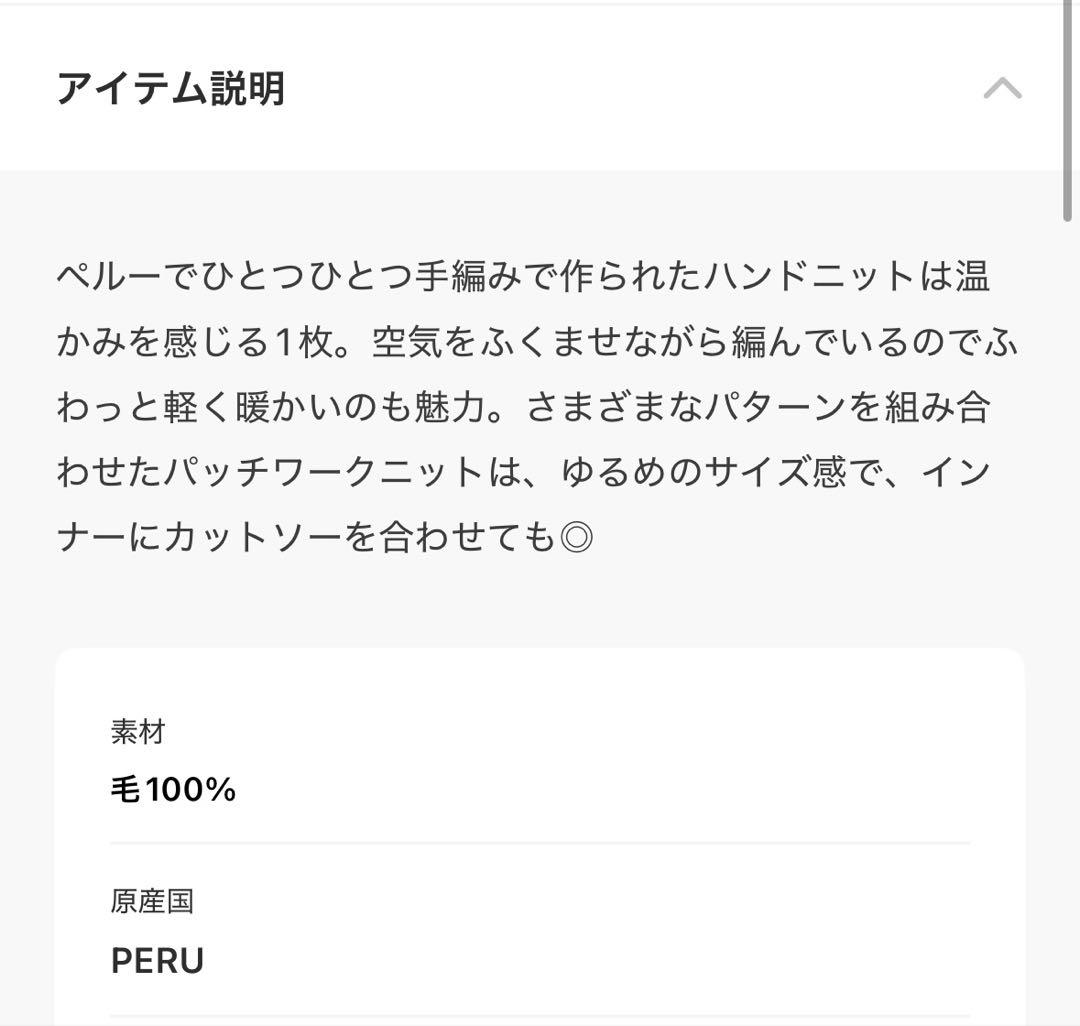This screenshot has height=1026, width=1080.
Task: Click the 毛100% material value
Action: (x=173, y=790)
